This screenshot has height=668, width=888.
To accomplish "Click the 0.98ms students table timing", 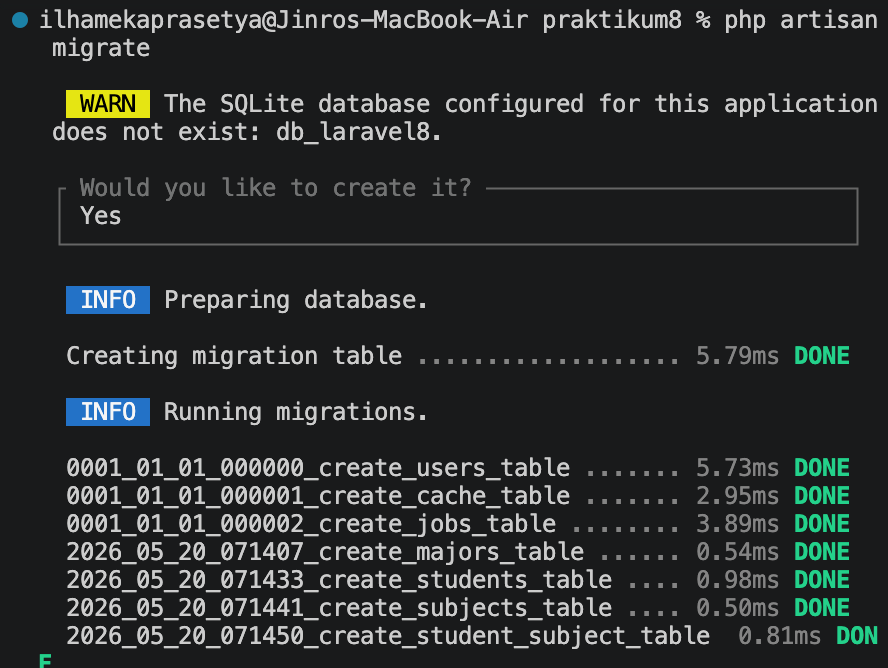I will point(737,580).
